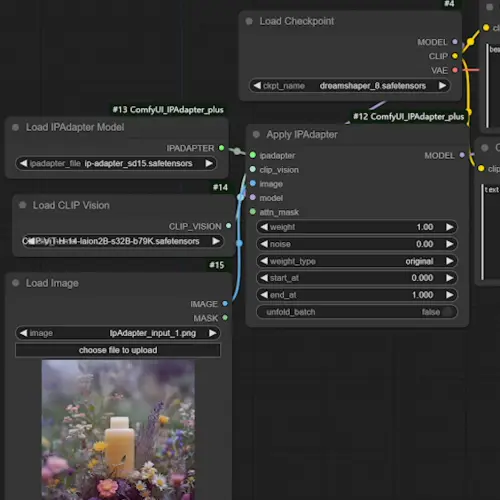Collapse the Load Image node dot
This screenshot has width=500, height=500.
coord(15,283)
